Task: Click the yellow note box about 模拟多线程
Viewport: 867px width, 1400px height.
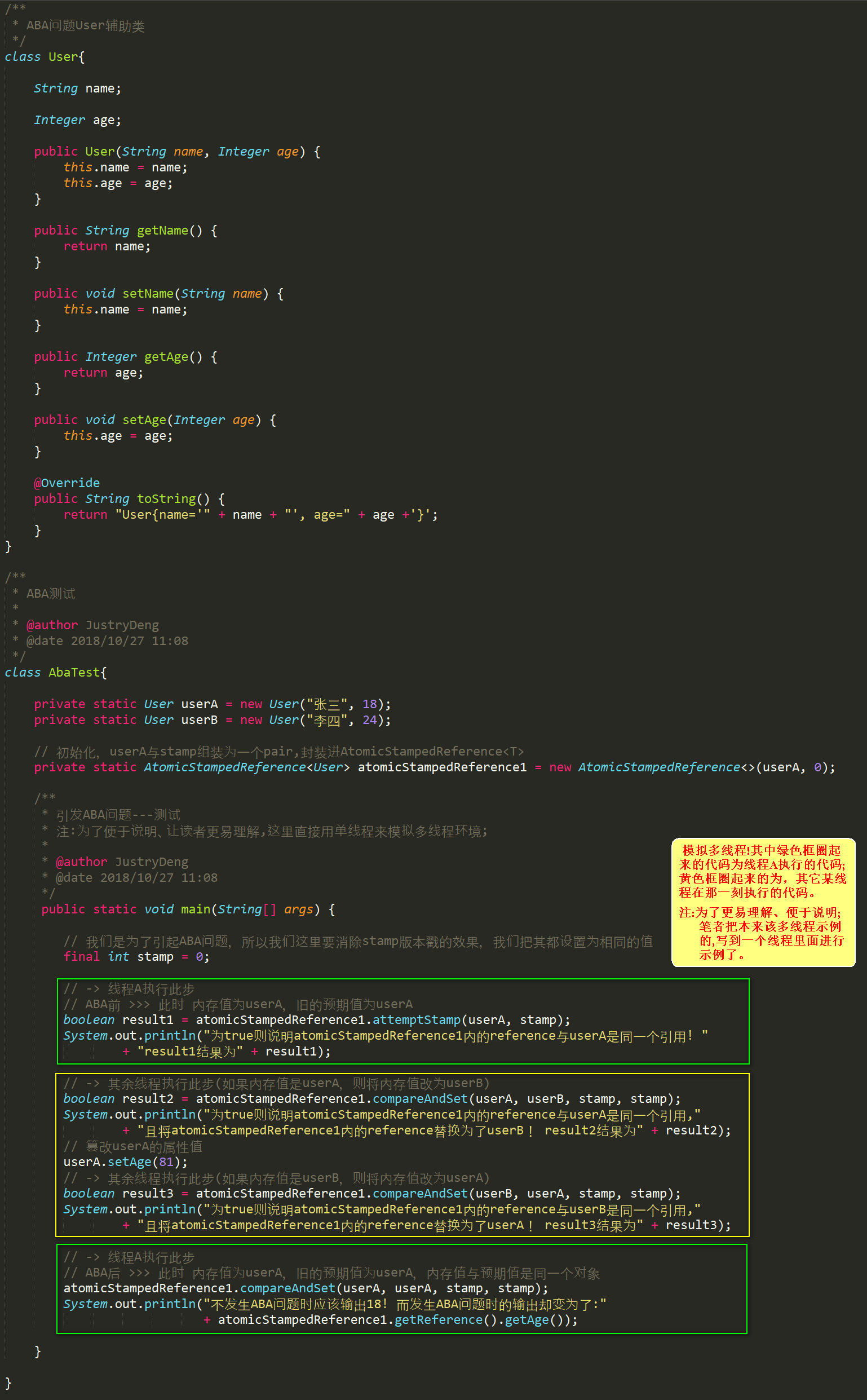Action: click(x=763, y=902)
